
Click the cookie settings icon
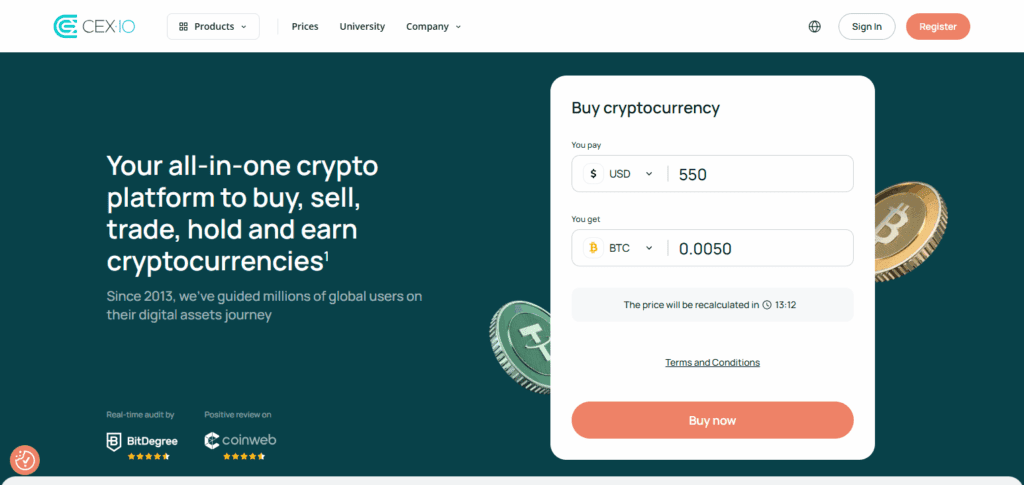[25, 460]
